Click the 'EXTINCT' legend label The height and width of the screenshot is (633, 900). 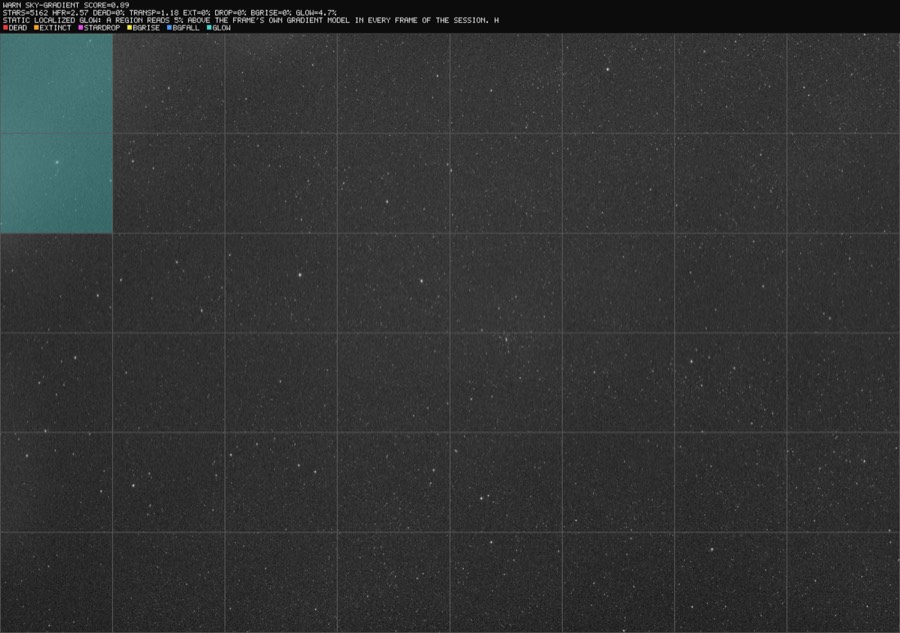(56, 28)
